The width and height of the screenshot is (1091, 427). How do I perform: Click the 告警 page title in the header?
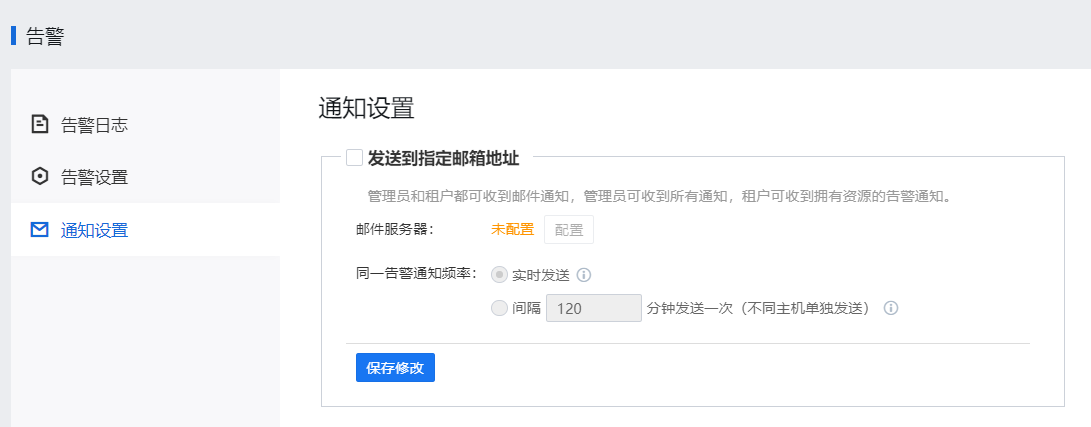coord(45,35)
